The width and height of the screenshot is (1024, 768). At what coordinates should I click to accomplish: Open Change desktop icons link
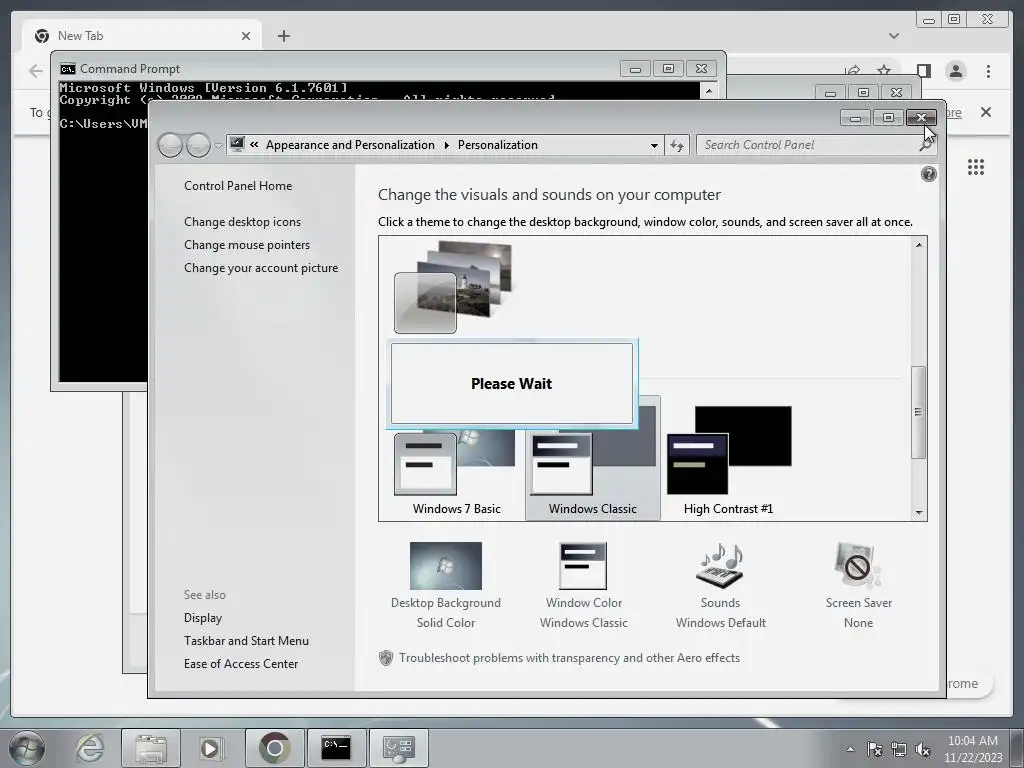(x=242, y=221)
